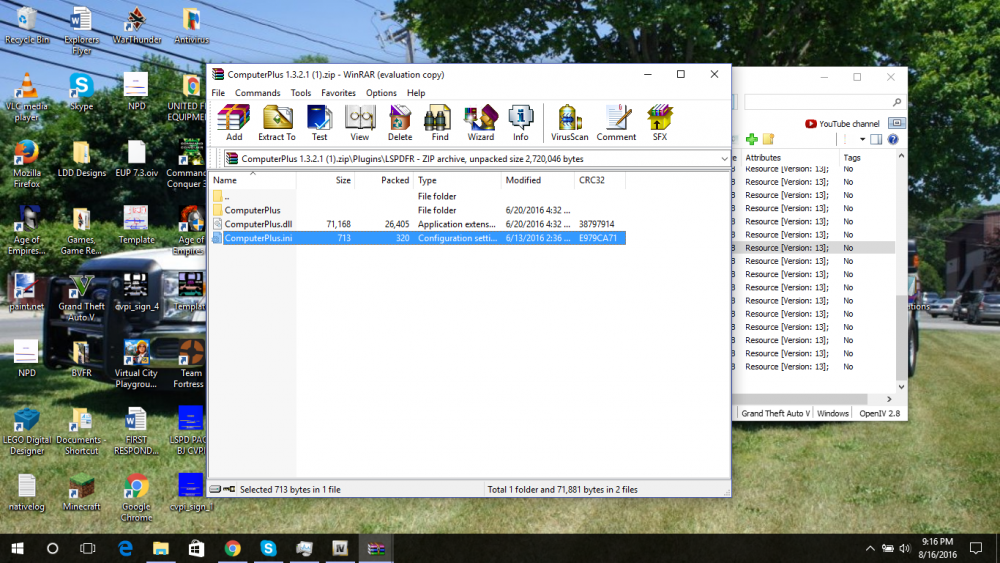Select the VLC media player desktop icon
Screen dimensions: 1000x563
[x=26, y=98]
